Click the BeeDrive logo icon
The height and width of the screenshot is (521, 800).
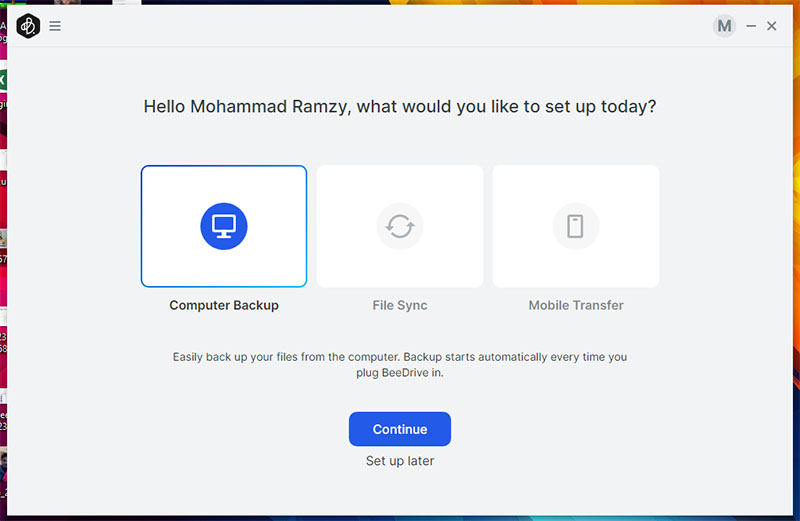click(28, 26)
